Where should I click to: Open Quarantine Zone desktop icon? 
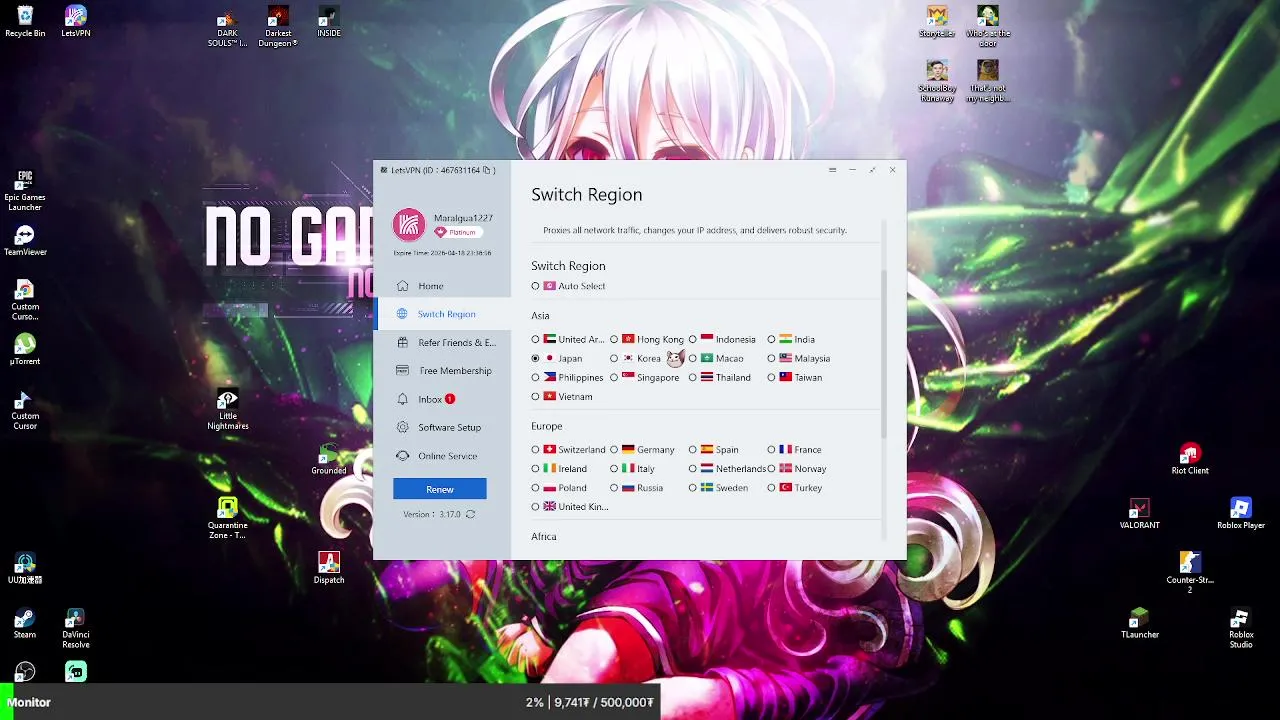(x=228, y=519)
